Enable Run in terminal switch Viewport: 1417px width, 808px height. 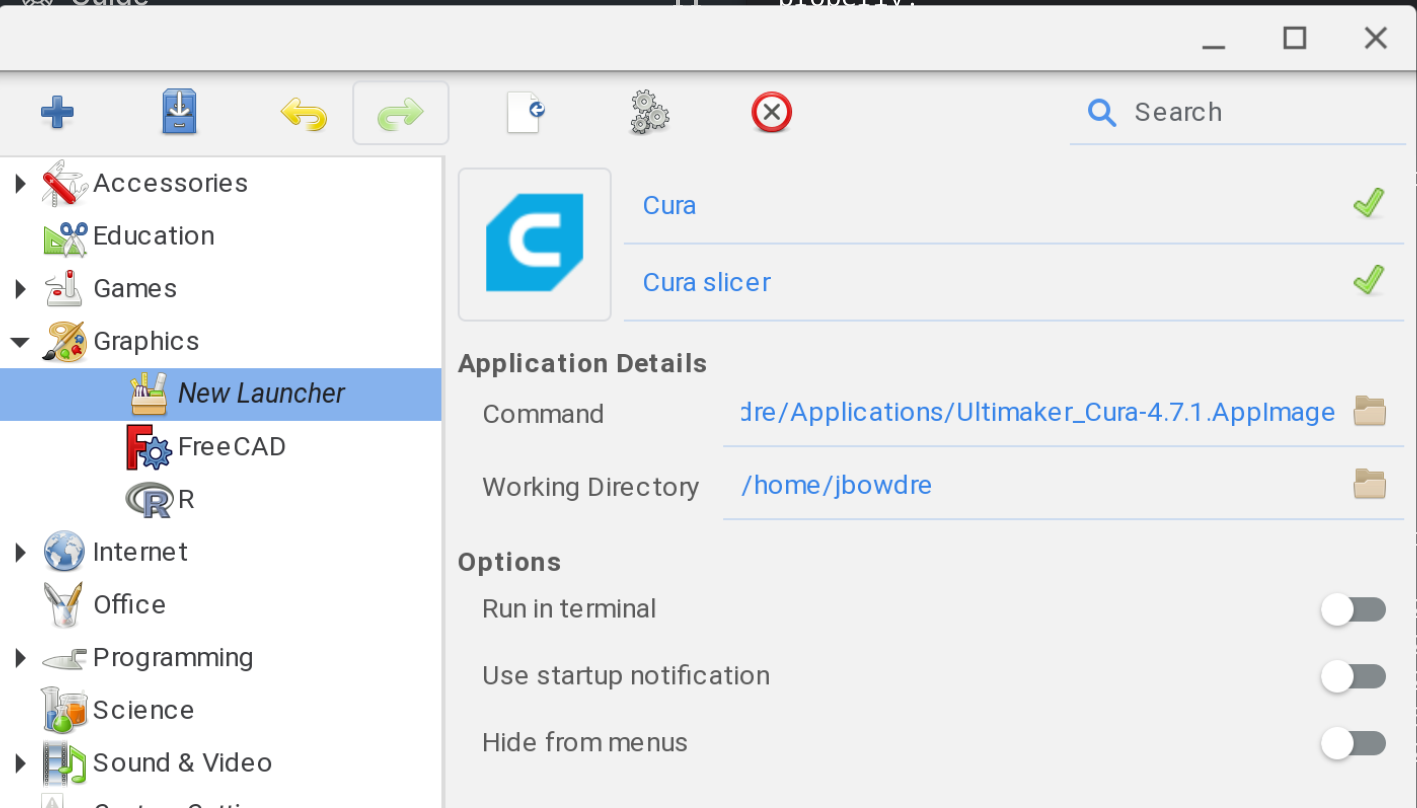pos(1353,609)
